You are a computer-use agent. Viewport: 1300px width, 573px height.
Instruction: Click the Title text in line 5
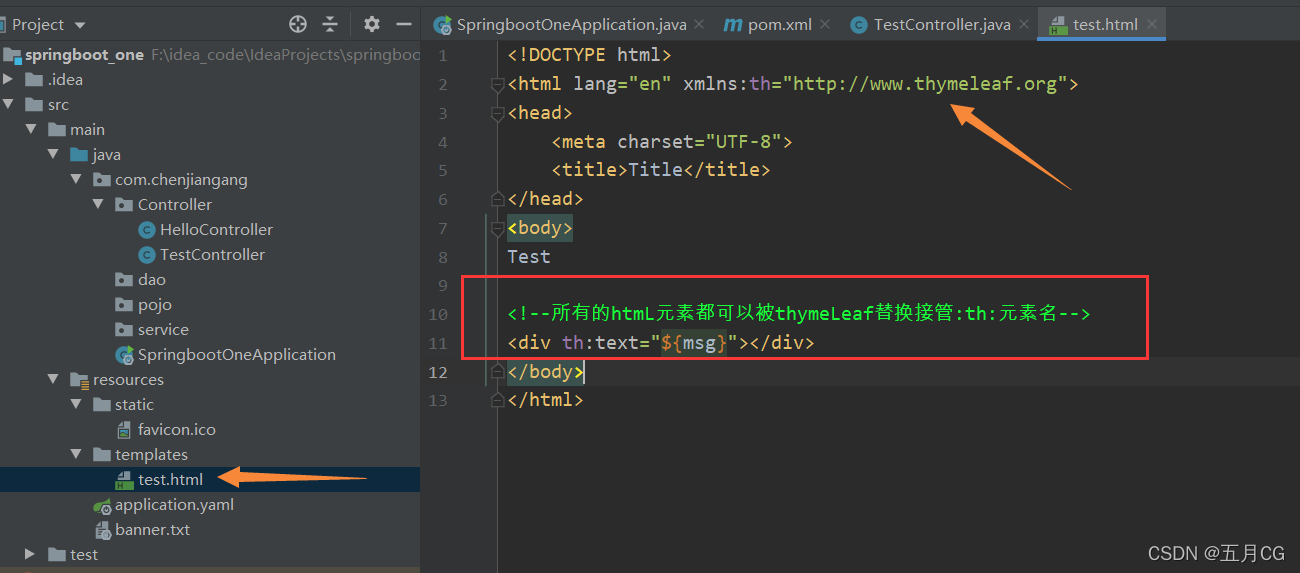pyautogui.click(x=655, y=170)
